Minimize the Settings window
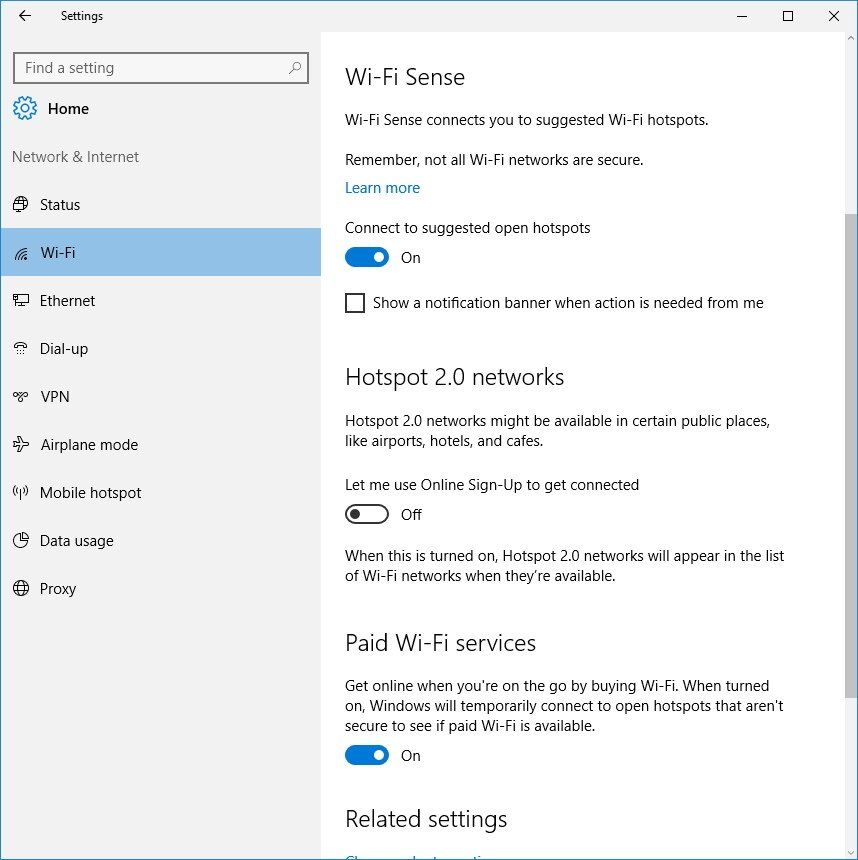 (x=742, y=16)
